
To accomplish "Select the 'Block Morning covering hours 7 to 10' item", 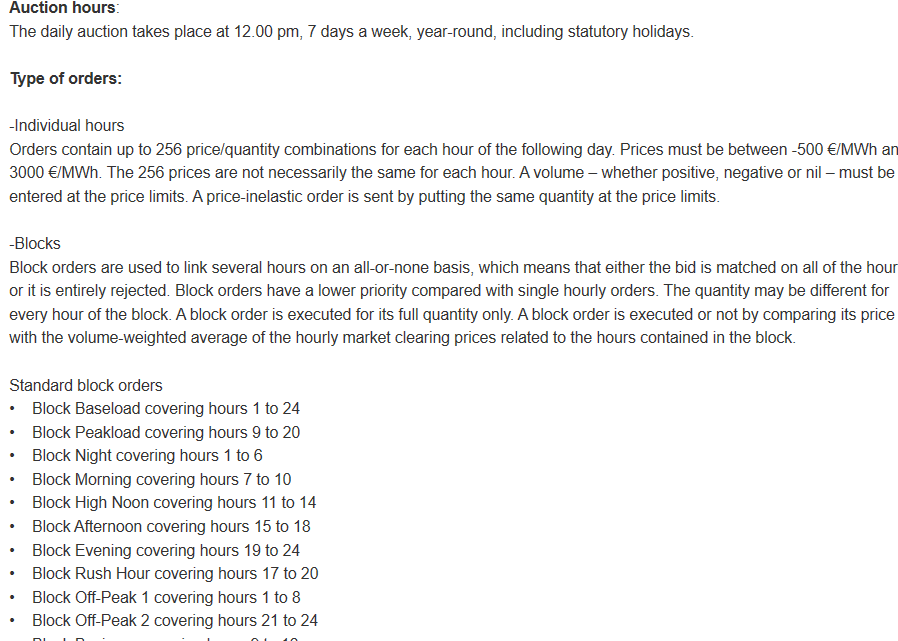I will point(162,479).
